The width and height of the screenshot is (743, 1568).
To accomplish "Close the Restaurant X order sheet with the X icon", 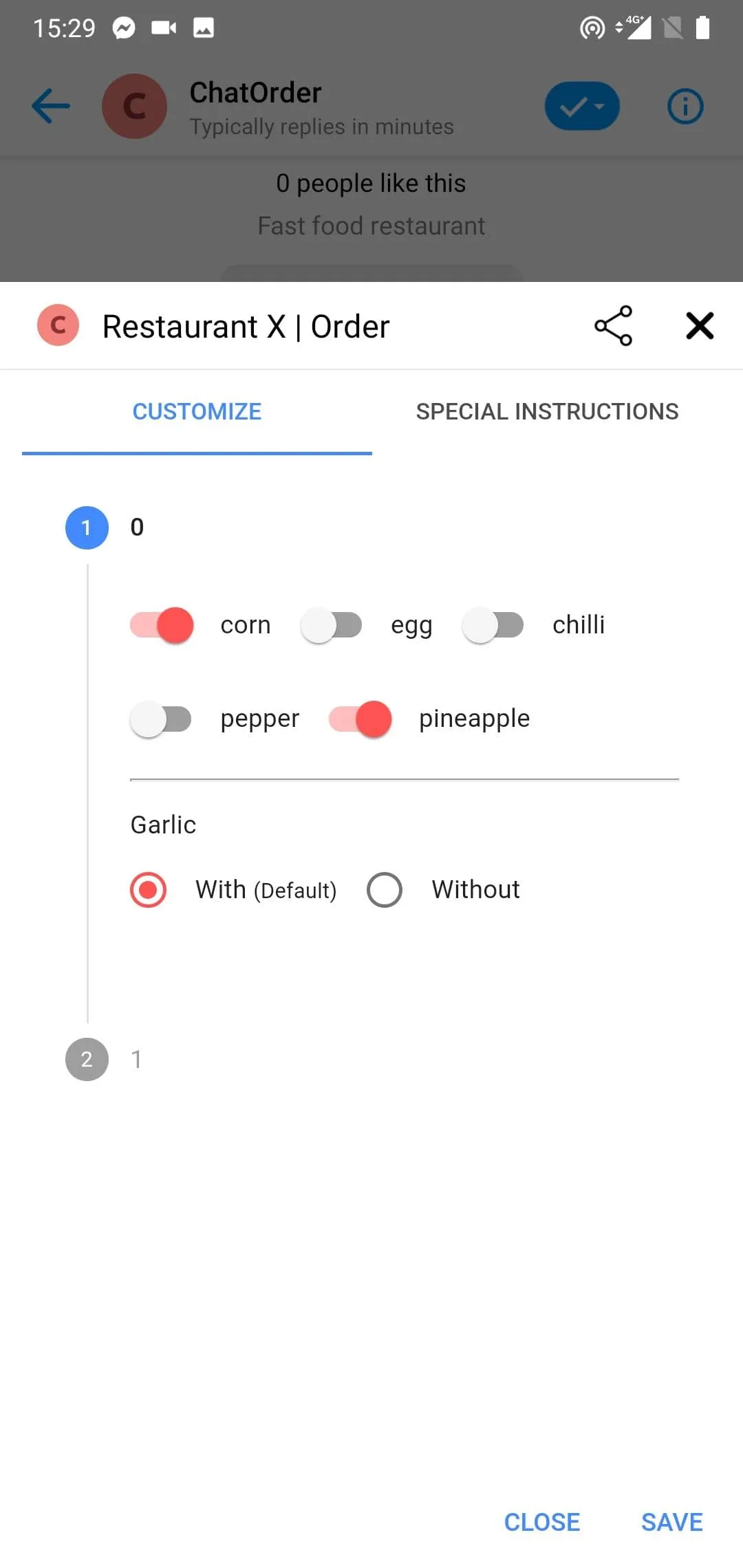I will pos(700,325).
